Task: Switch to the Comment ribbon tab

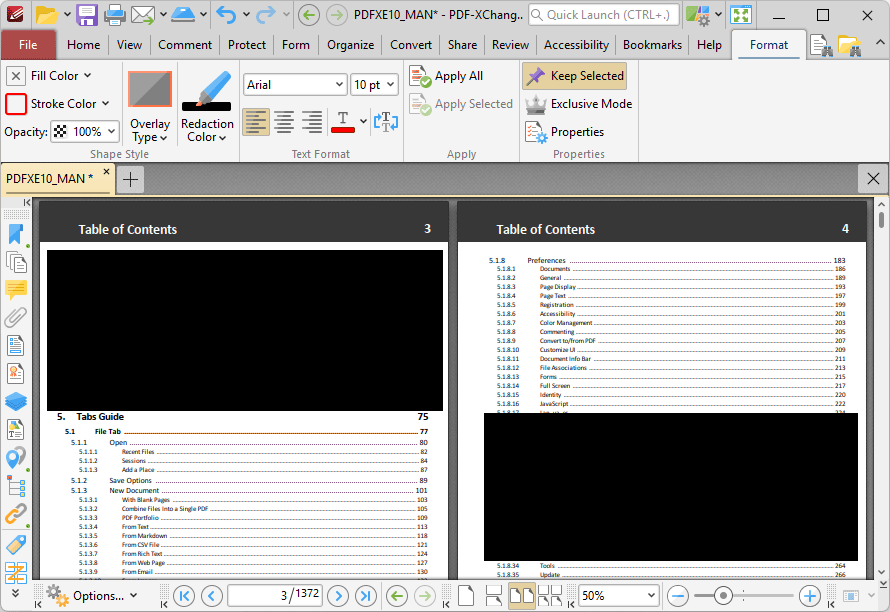Action: click(185, 45)
